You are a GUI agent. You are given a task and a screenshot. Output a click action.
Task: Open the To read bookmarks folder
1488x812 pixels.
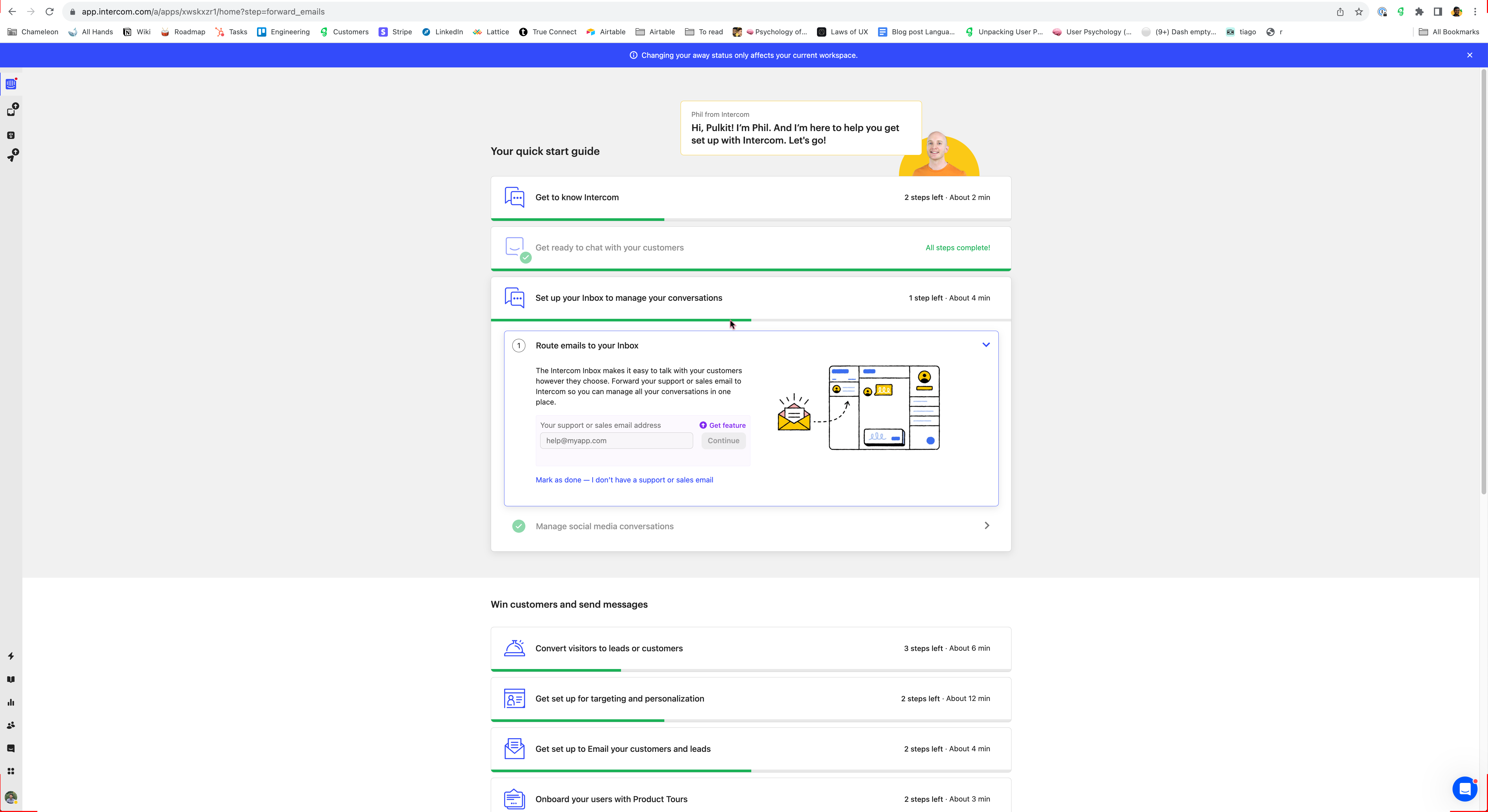pyautogui.click(x=704, y=32)
